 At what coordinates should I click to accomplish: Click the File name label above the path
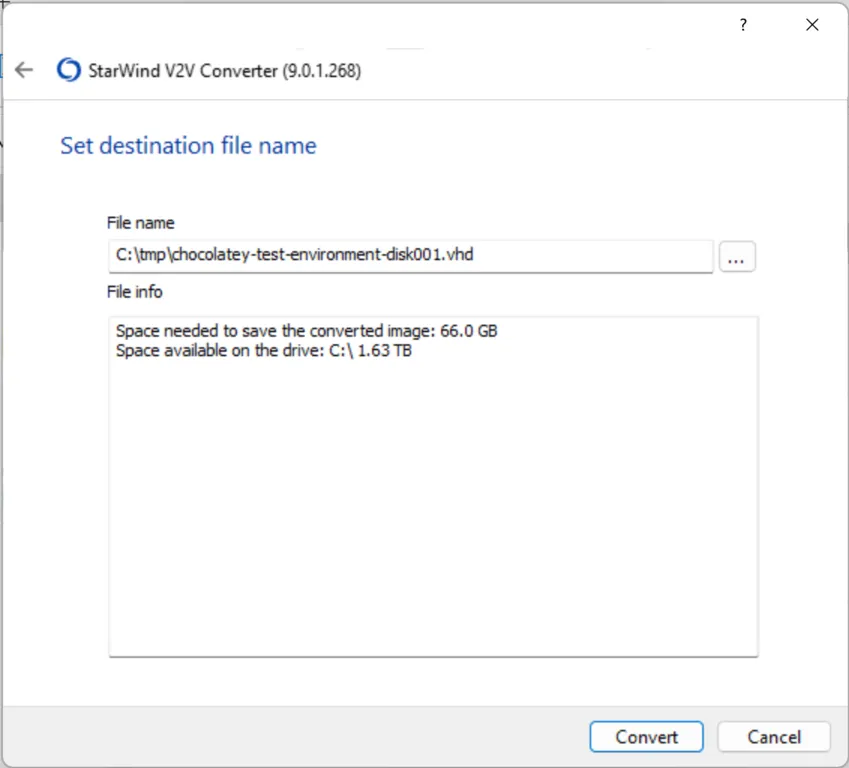pyautogui.click(x=141, y=222)
